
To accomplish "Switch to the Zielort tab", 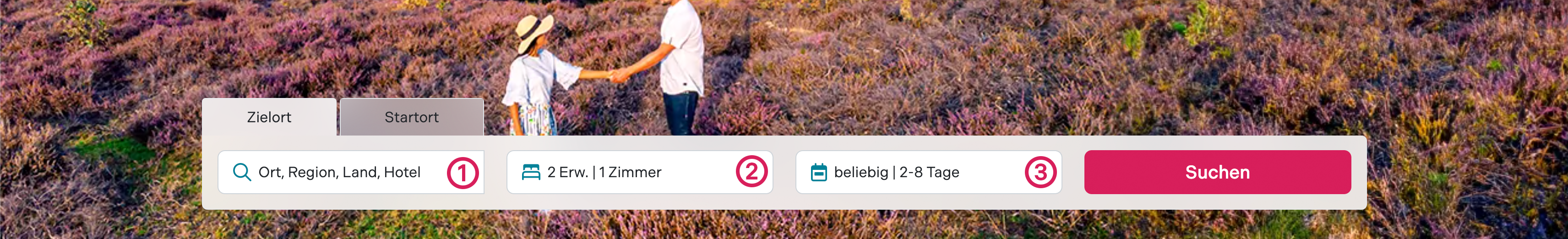I will tap(269, 117).
